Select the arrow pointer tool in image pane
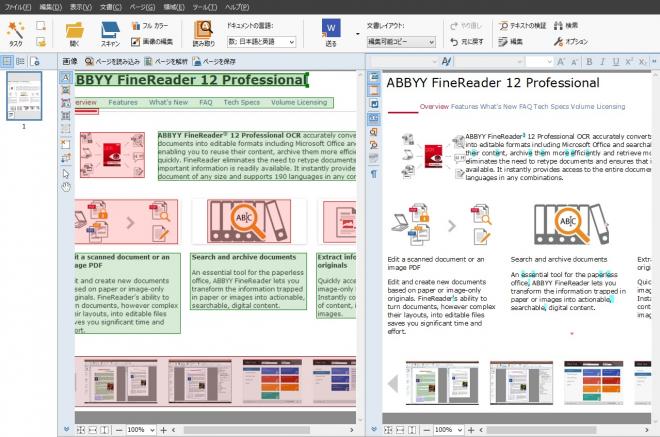 pos(66,173)
